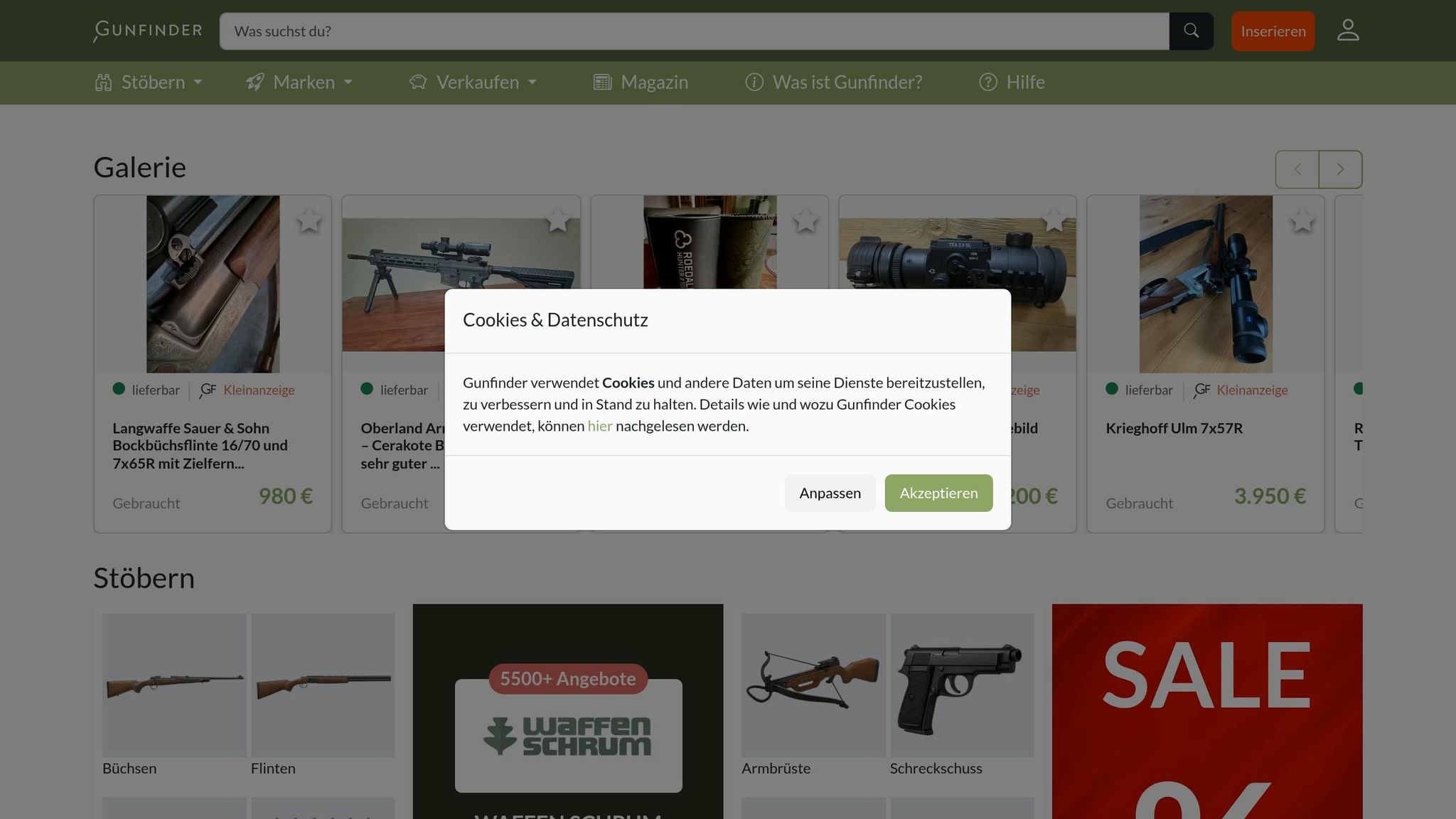
Task: Favorite the Langwaffe Sauer & Sohn listing
Action: coord(309,221)
